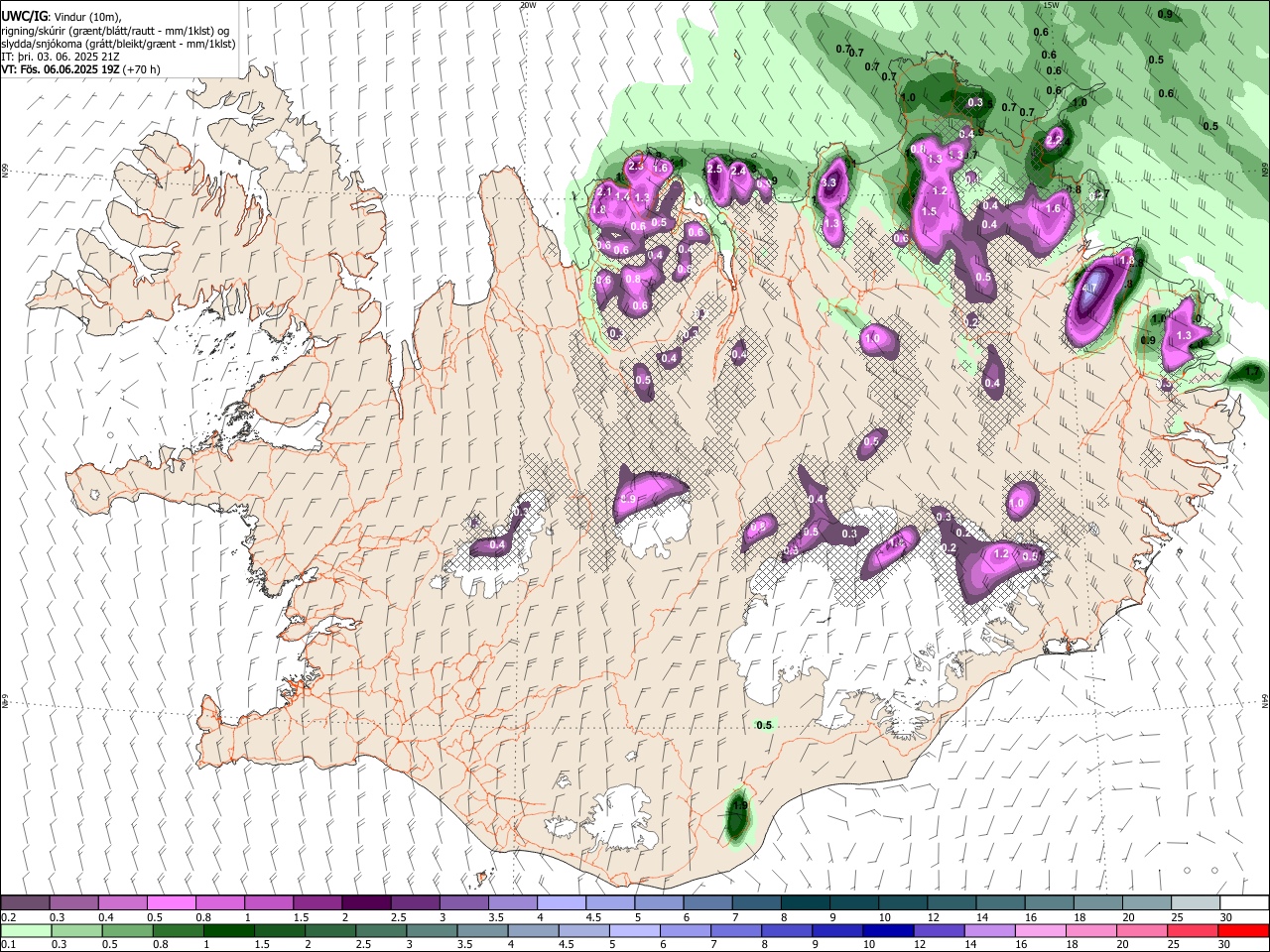Select the 1.5 mm magenta-purple snow swatch
Viewport: 1270px width, 952px height.
pyautogui.click(x=317, y=902)
